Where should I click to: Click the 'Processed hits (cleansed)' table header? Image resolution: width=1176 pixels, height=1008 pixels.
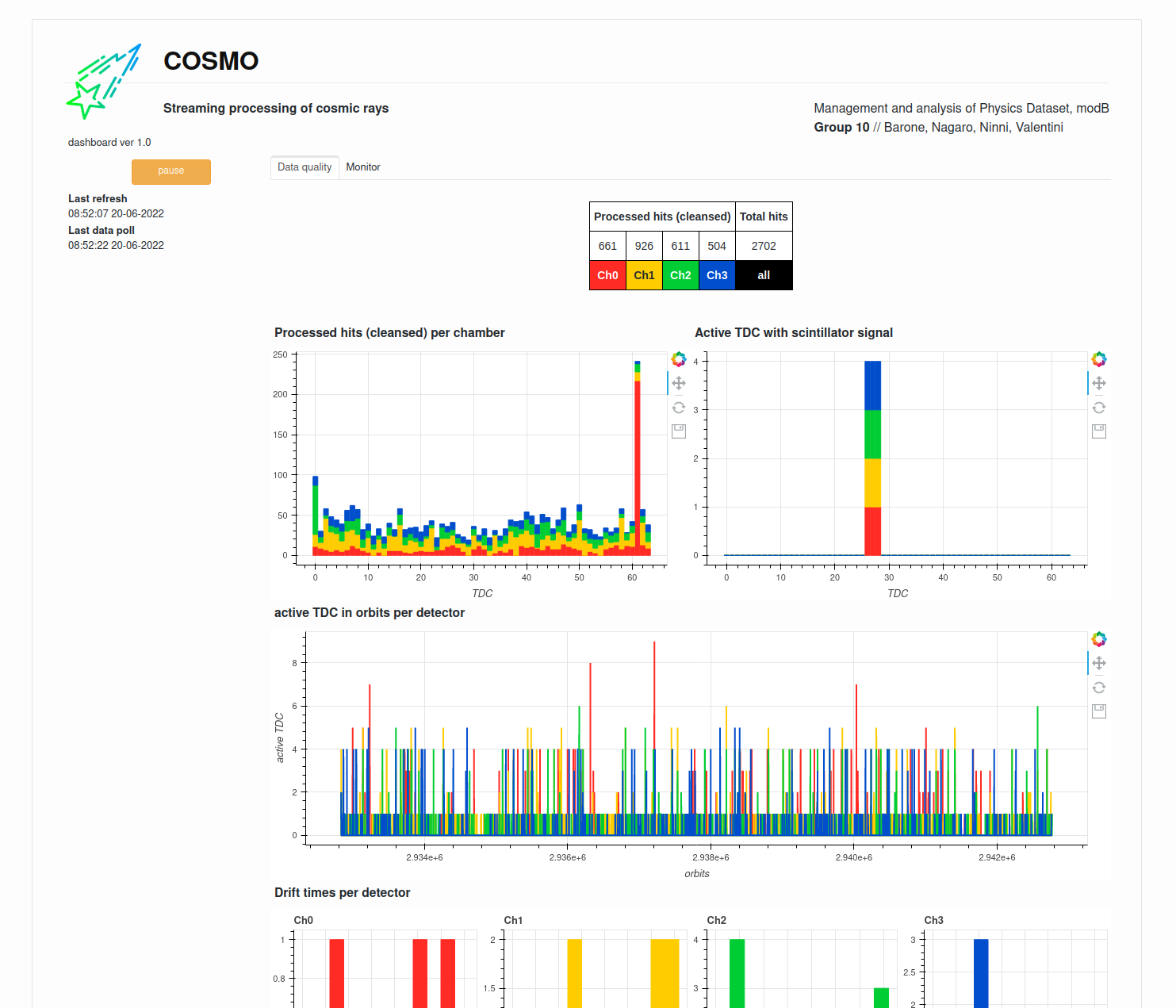tap(662, 217)
